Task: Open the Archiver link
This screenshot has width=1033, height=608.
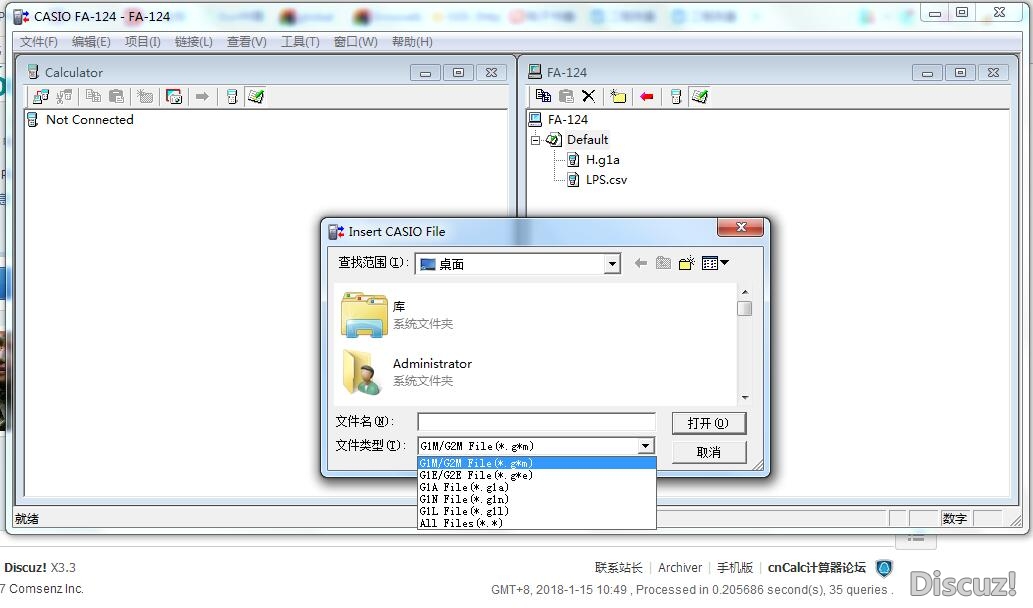Action: coord(680,568)
